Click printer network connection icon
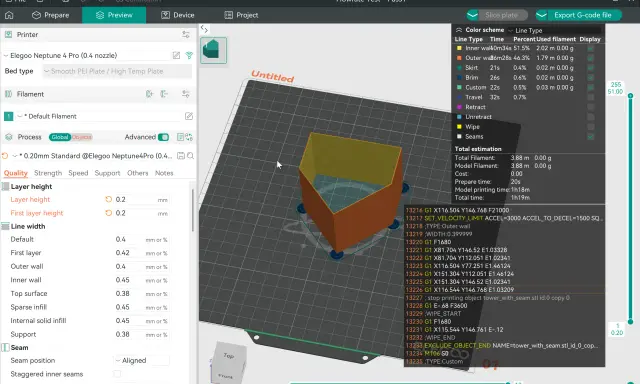Viewport: 640px width, 384px height. (x=189, y=55)
